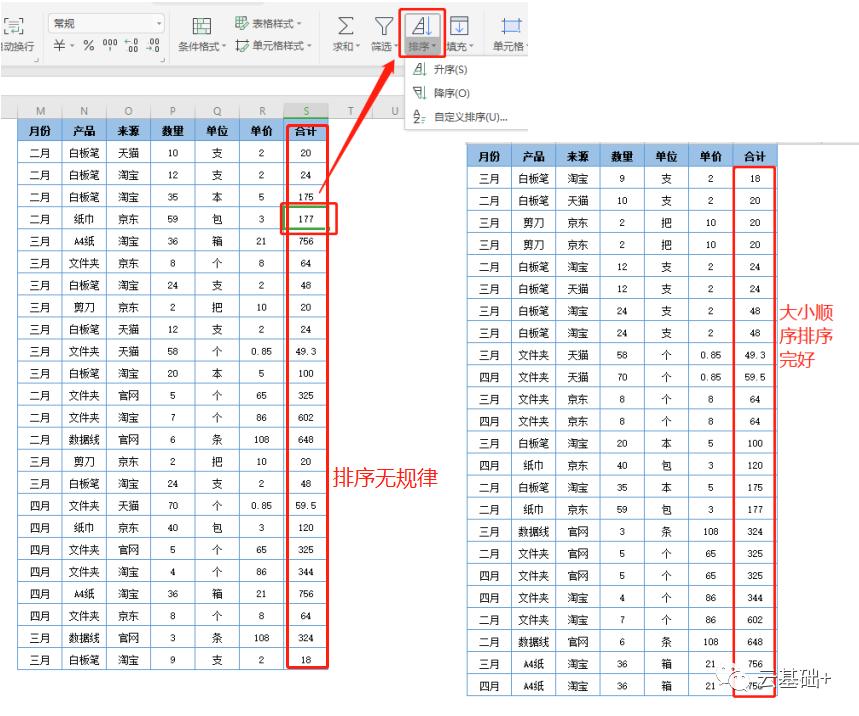Click the 合计 header cell in left table
Viewport: 859px width, 716px height.
pos(306,131)
